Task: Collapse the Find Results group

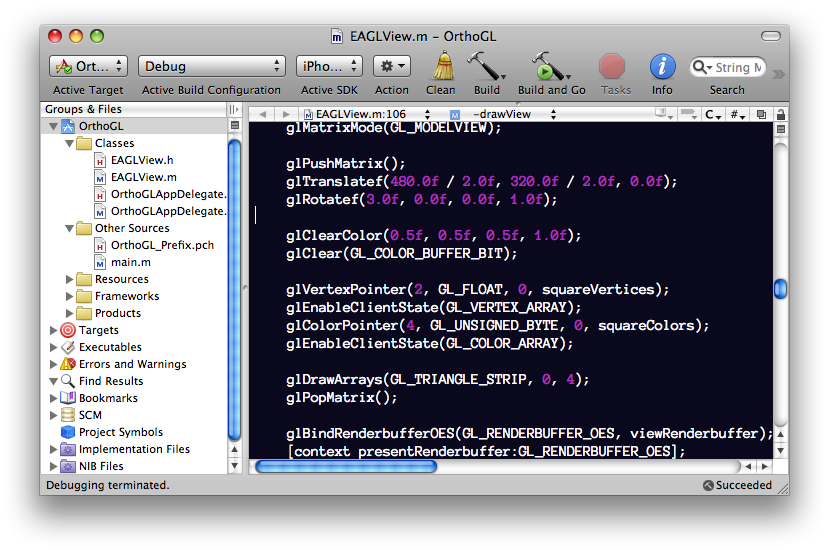Action: [53, 381]
